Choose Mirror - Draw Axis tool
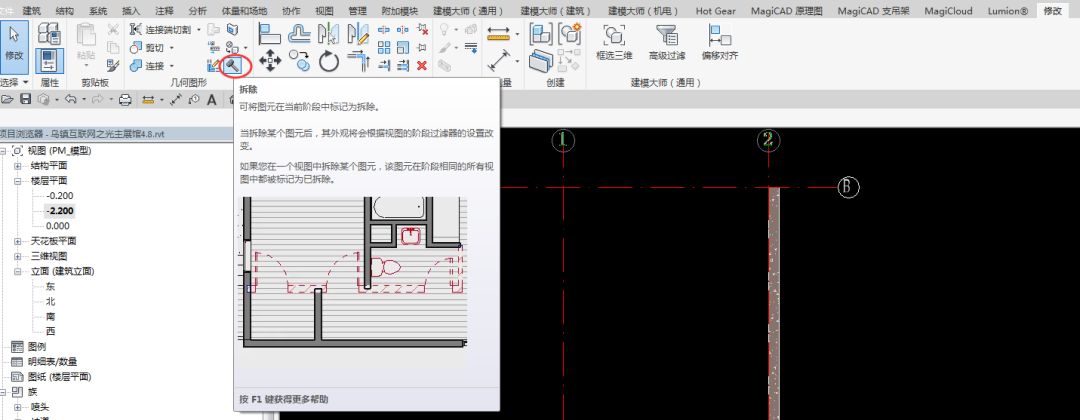The width and height of the screenshot is (1080, 420). 358,34
